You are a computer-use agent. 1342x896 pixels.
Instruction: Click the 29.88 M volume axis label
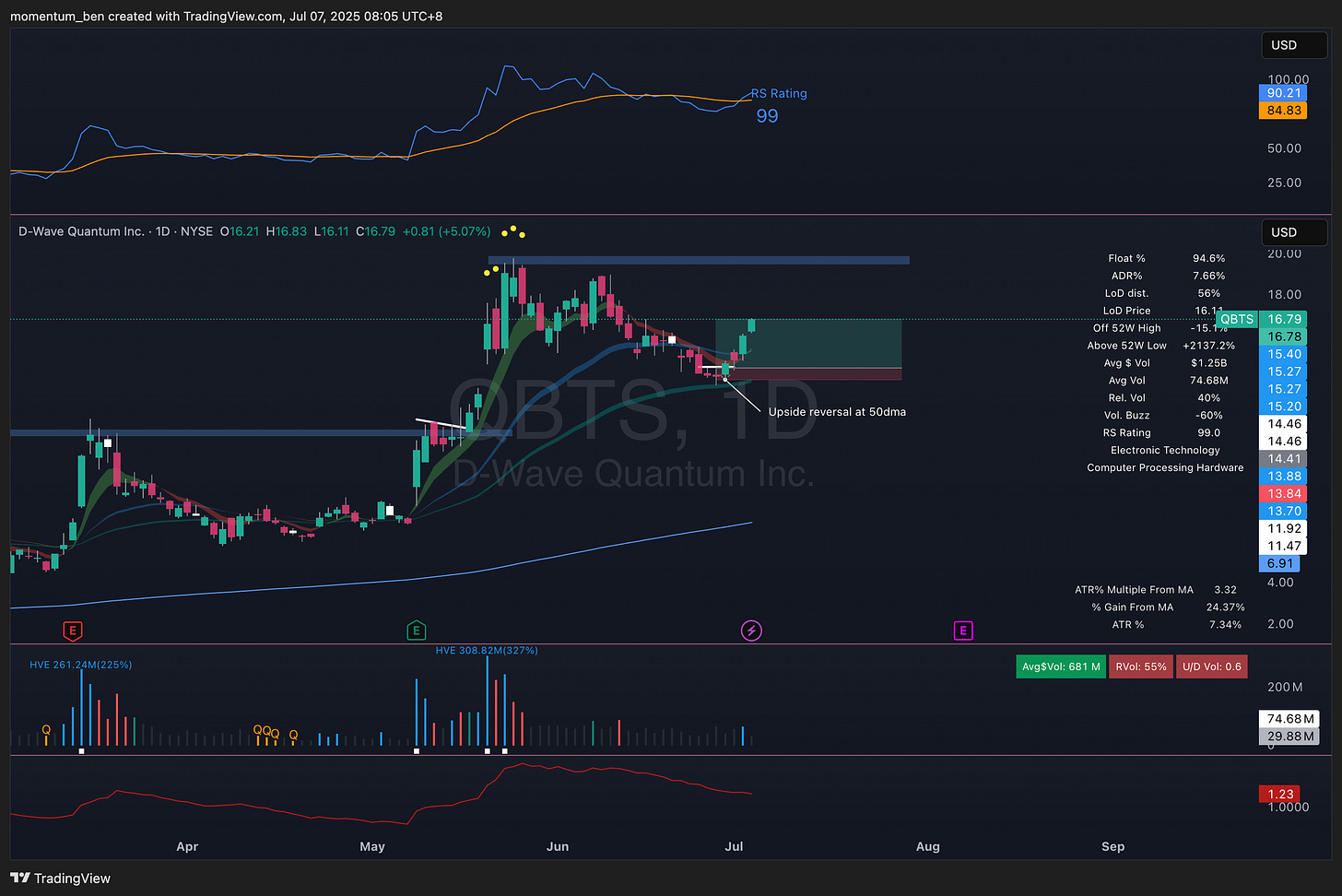(1289, 737)
